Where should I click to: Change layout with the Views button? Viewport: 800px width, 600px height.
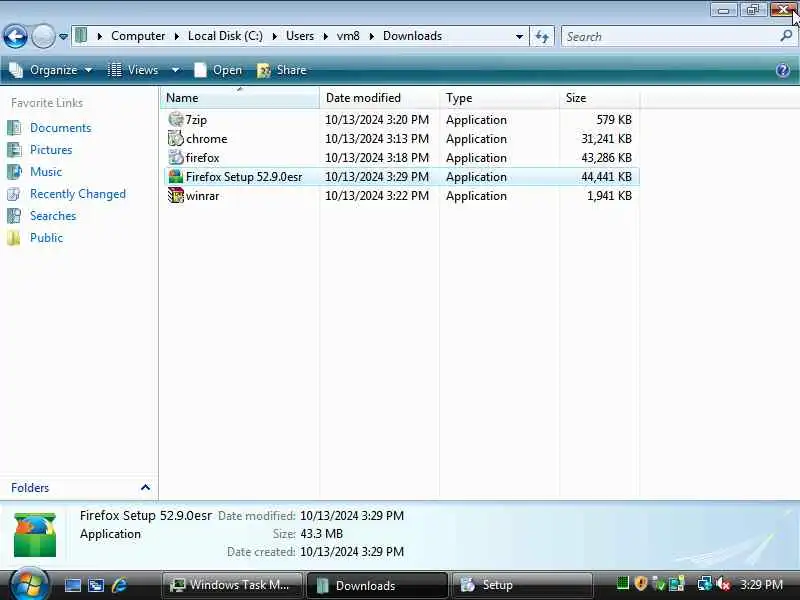(x=133, y=70)
